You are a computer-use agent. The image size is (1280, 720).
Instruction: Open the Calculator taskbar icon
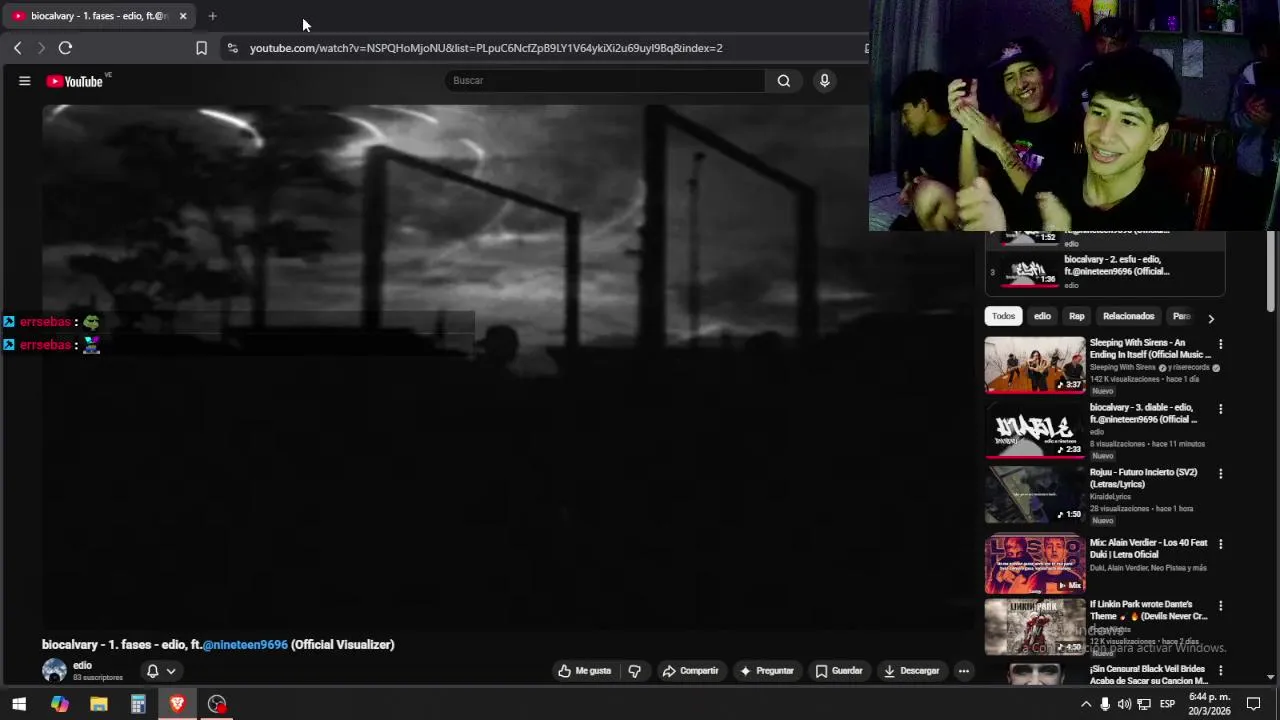(x=138, y=704)
